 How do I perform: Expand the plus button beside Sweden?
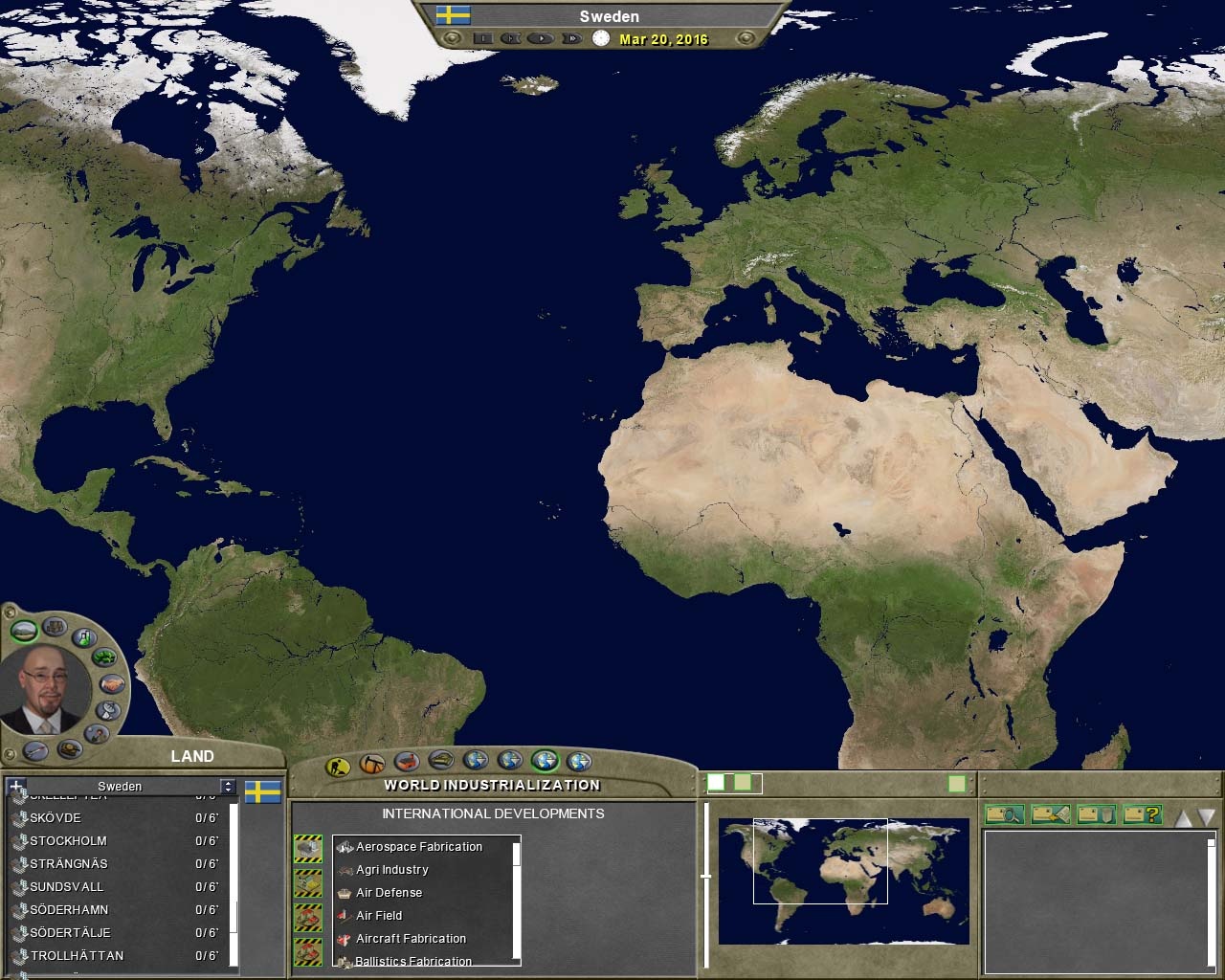pyautogui.click(x=16, y=787)
